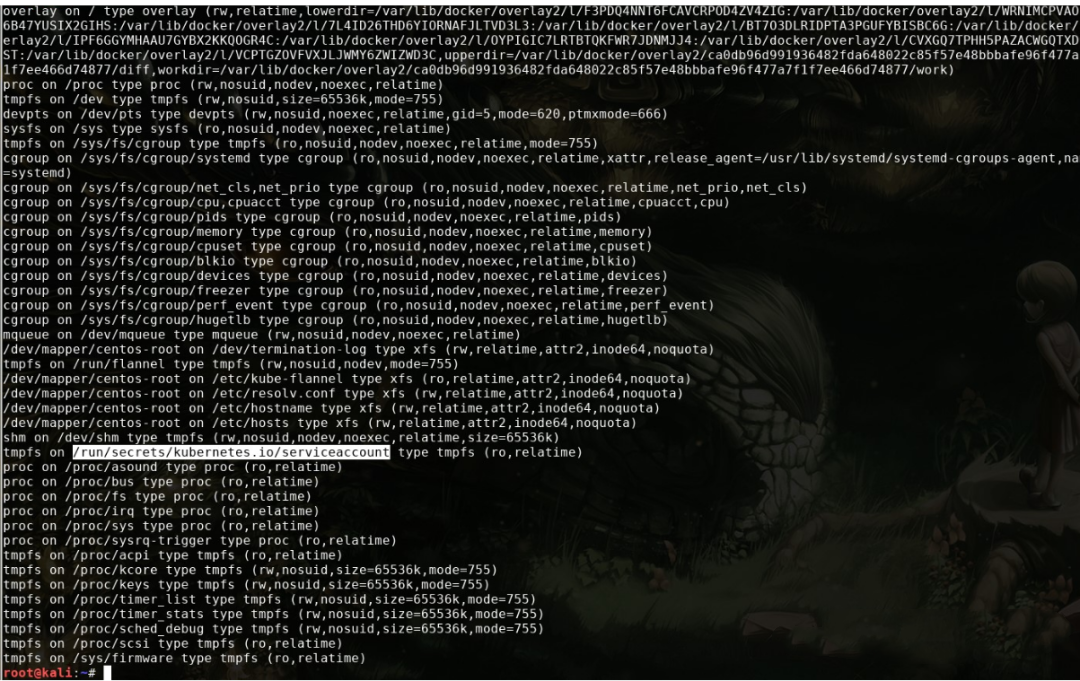Click the /run/flannel tmpfs line

point(231,364)
